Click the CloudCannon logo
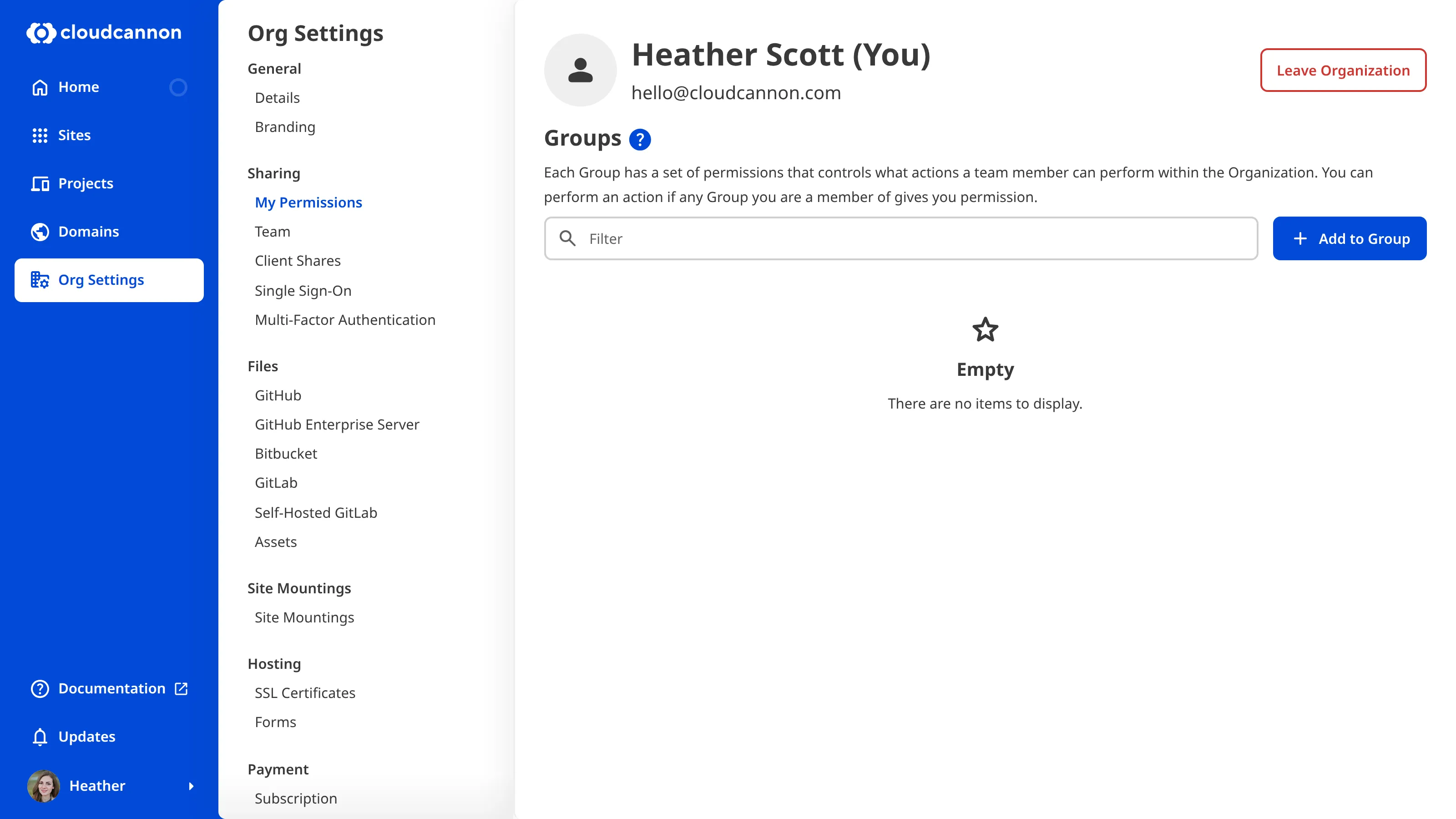The height and width of the screenshot is (819, 1456). [x=104, y=32]
